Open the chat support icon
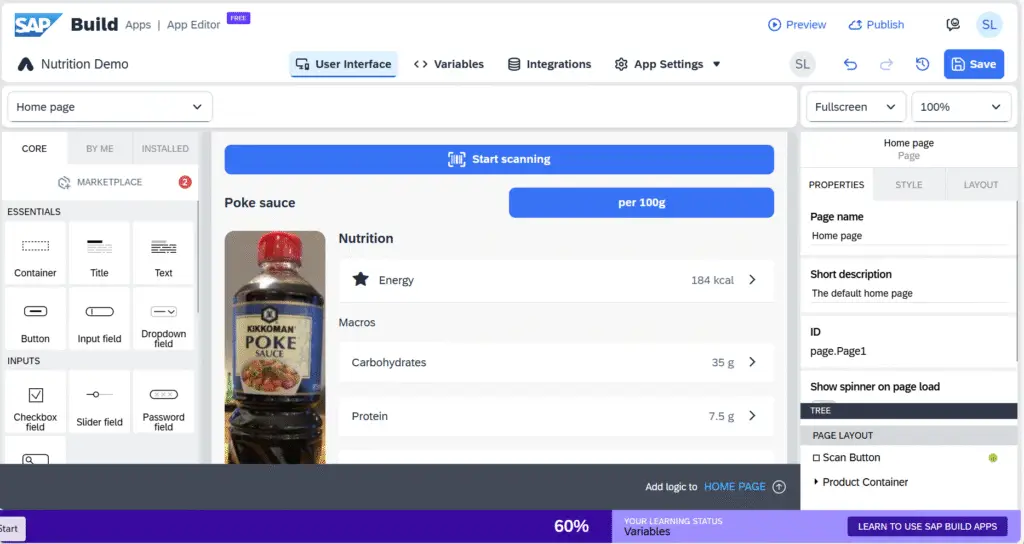 click(953, 25)
